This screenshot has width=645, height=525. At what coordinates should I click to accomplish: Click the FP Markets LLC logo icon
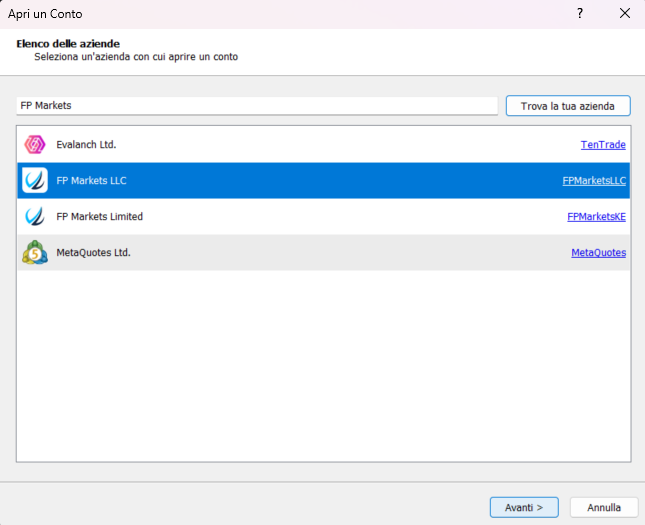click(x=35, y=181)
